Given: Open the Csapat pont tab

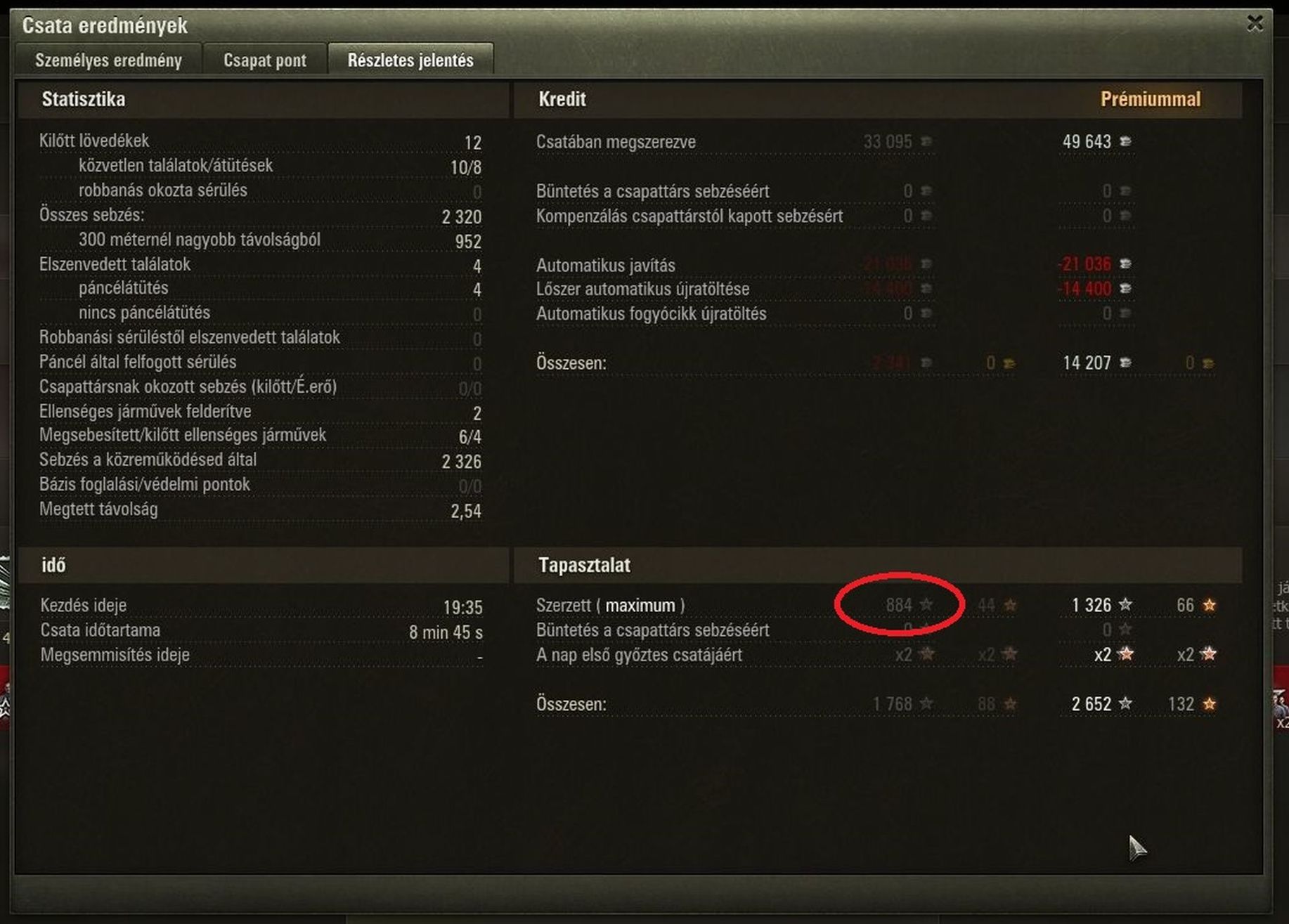Looking at the screenshot, I should click(265, 60).
